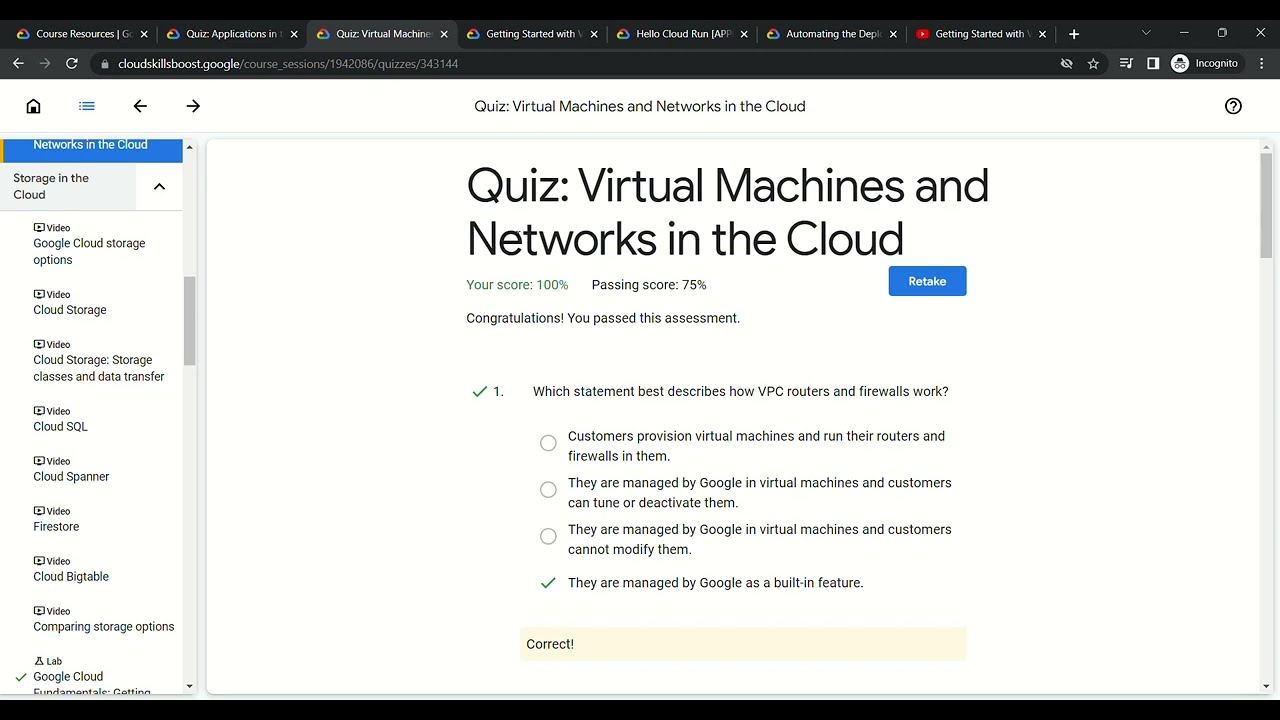1280x720 pixels.
Task: Click the 'Your score: 100%' text
Action: click(517, 285)
